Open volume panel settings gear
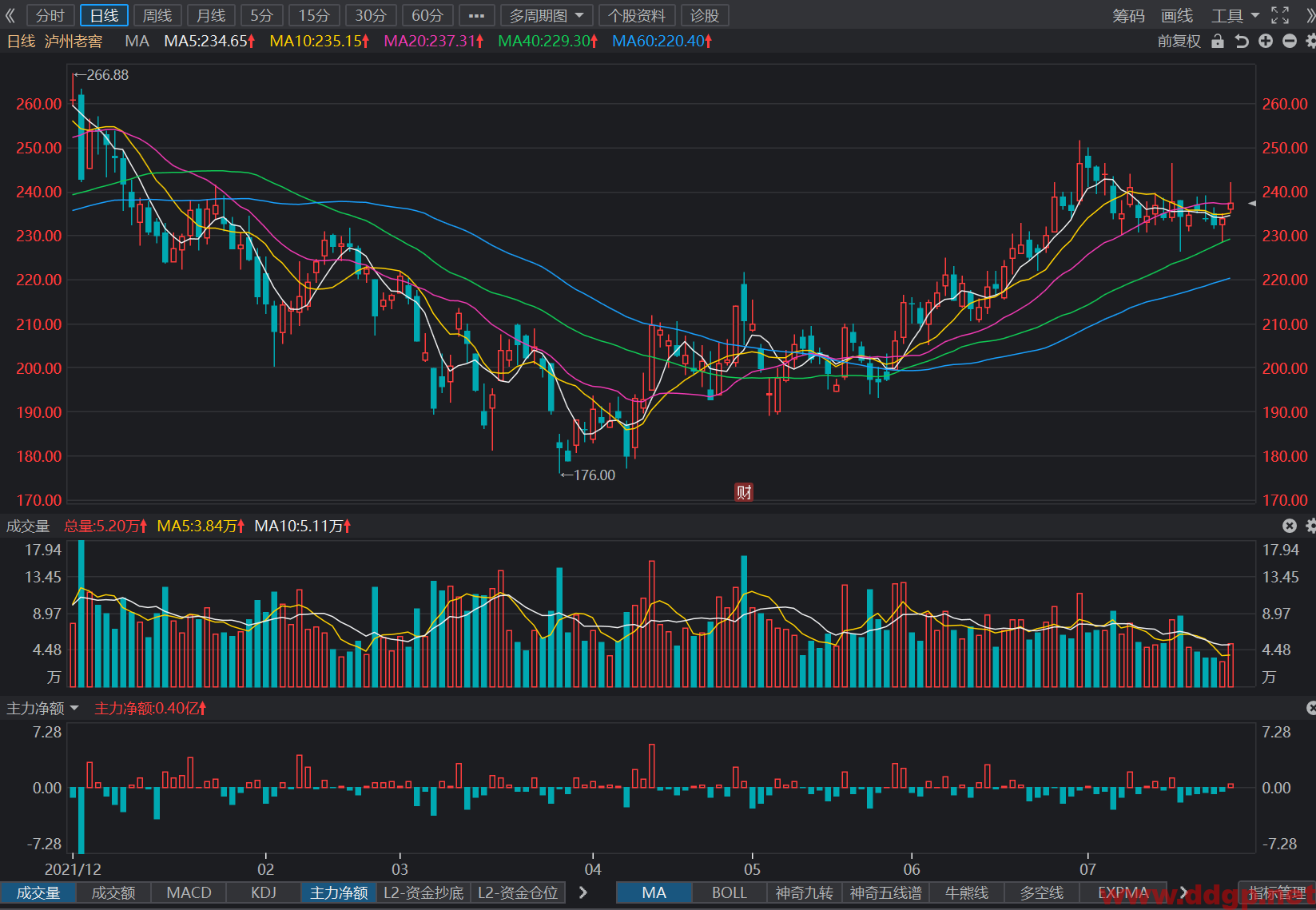This screenshot has height=910, width=1316. click(x=1310, y=526)
